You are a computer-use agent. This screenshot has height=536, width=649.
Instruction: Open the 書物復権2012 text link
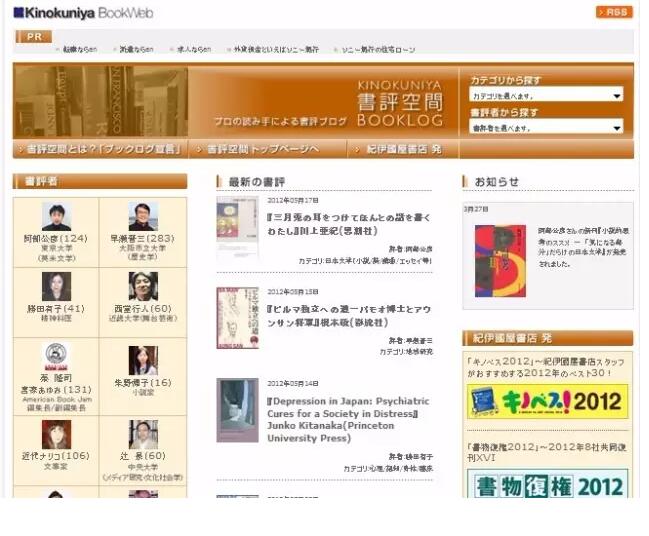point(546,452)
